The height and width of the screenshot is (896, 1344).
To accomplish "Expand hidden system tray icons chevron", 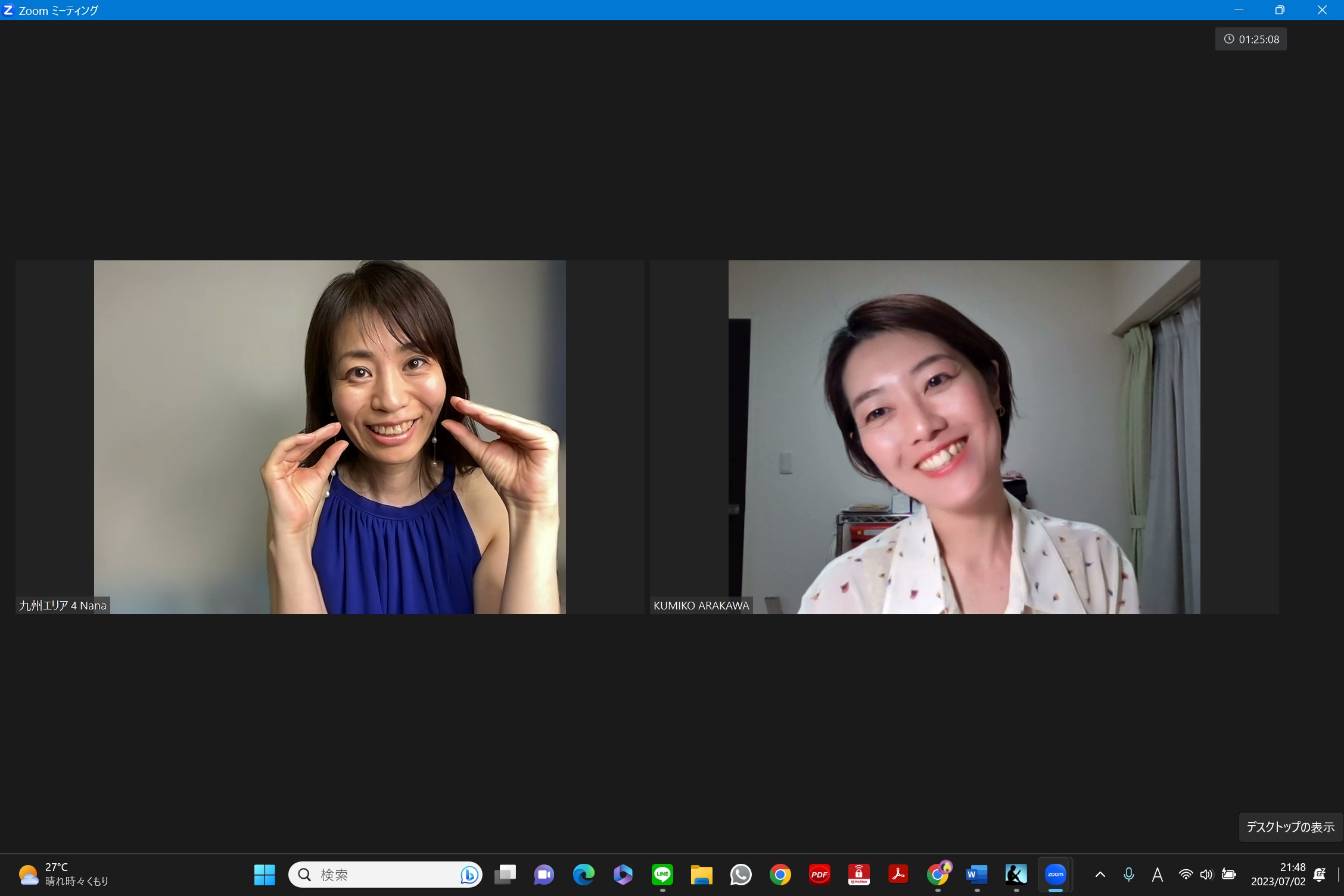I will click(1100, 875).
